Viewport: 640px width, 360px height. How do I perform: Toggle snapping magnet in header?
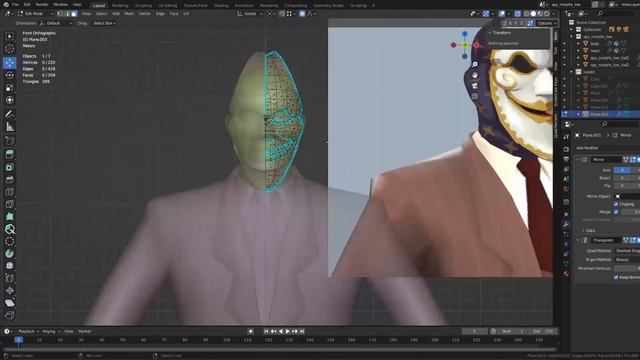282,13
